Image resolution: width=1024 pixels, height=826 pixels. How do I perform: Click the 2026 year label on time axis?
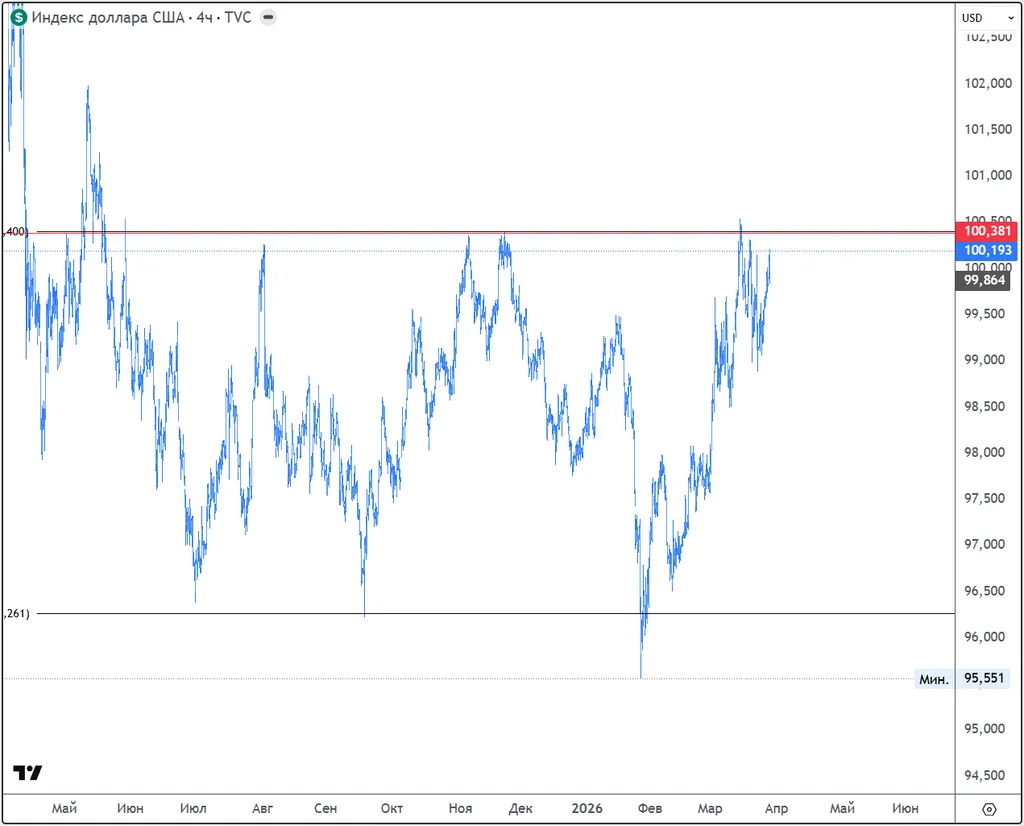click(586, 808)
